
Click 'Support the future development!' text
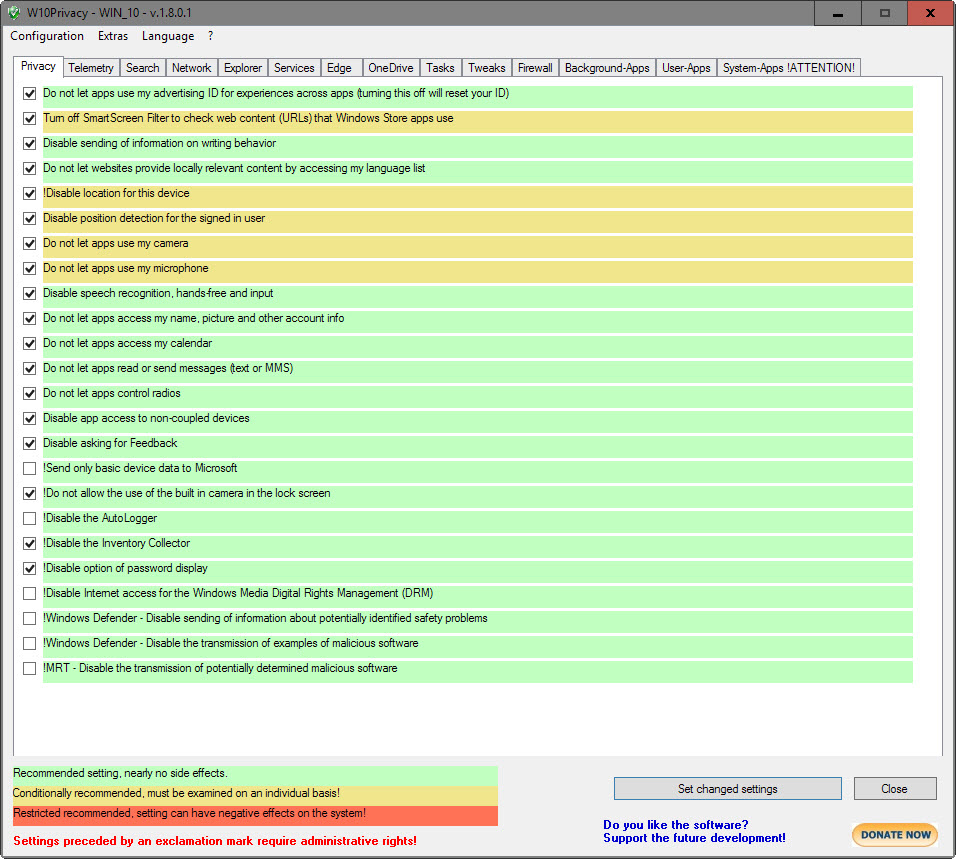(694, 838)
